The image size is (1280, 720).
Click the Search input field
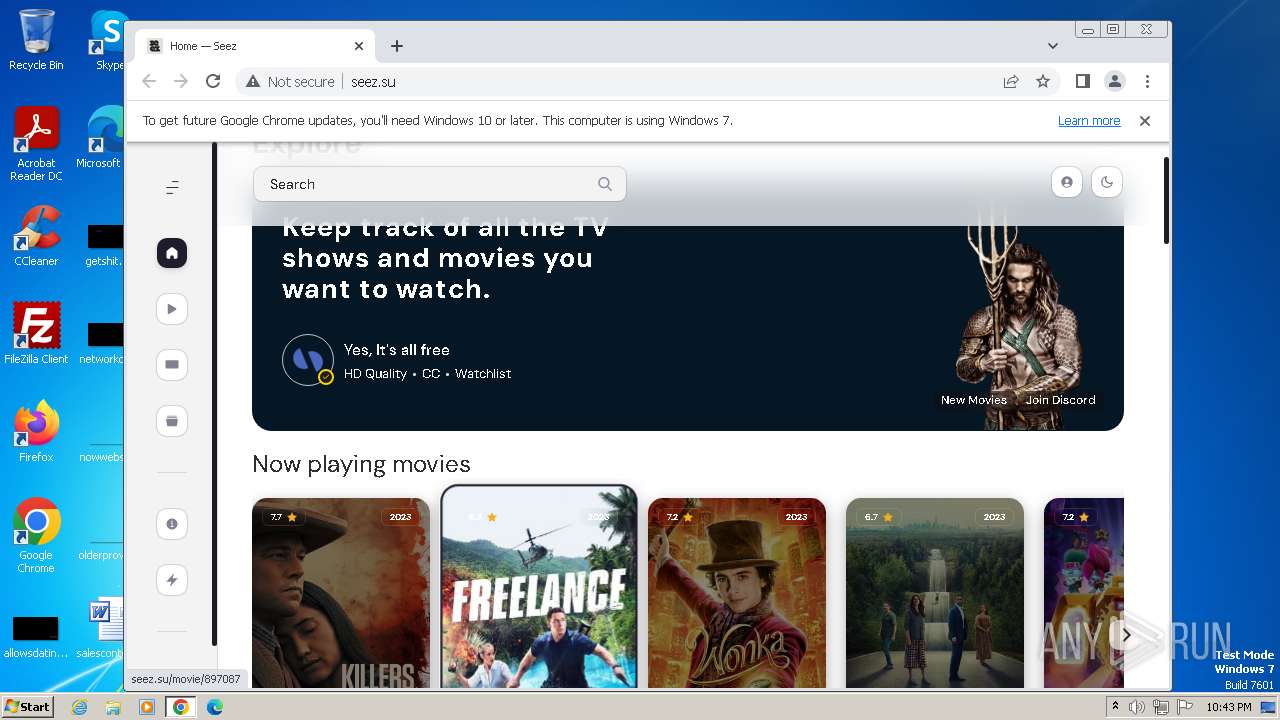440,184
